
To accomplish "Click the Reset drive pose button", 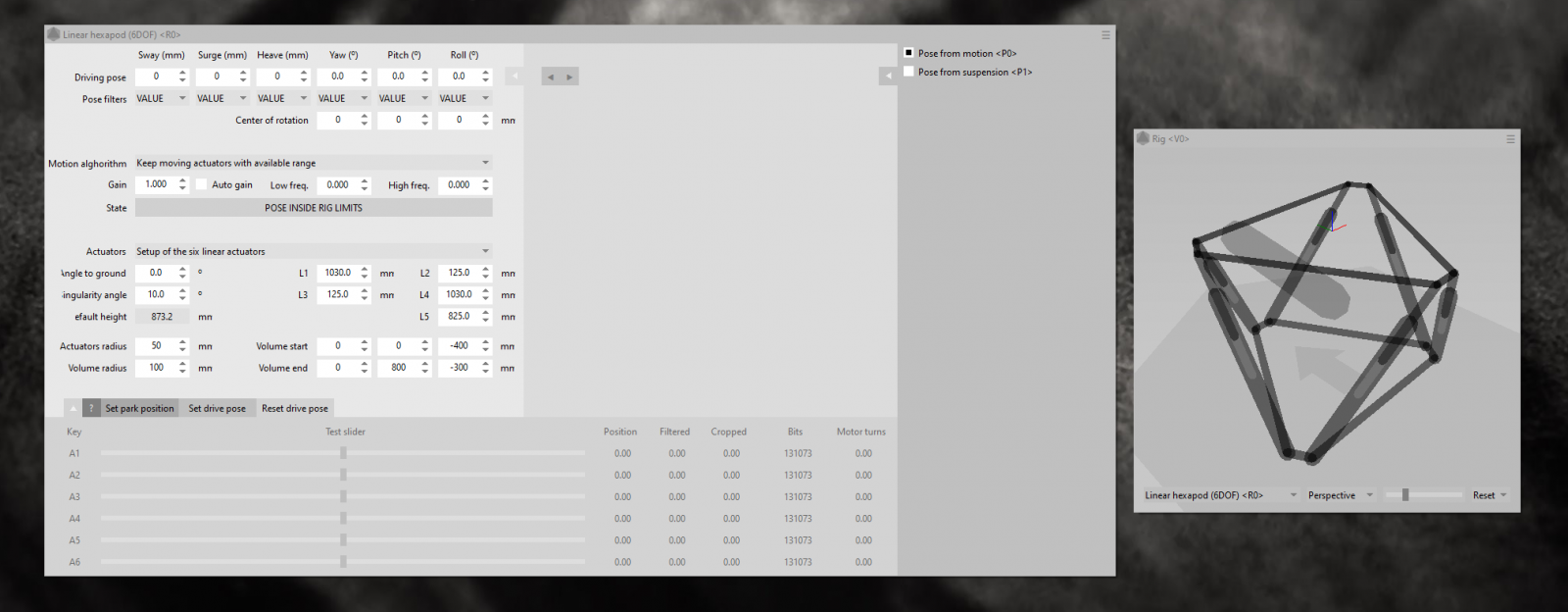I will coord(294,408).
